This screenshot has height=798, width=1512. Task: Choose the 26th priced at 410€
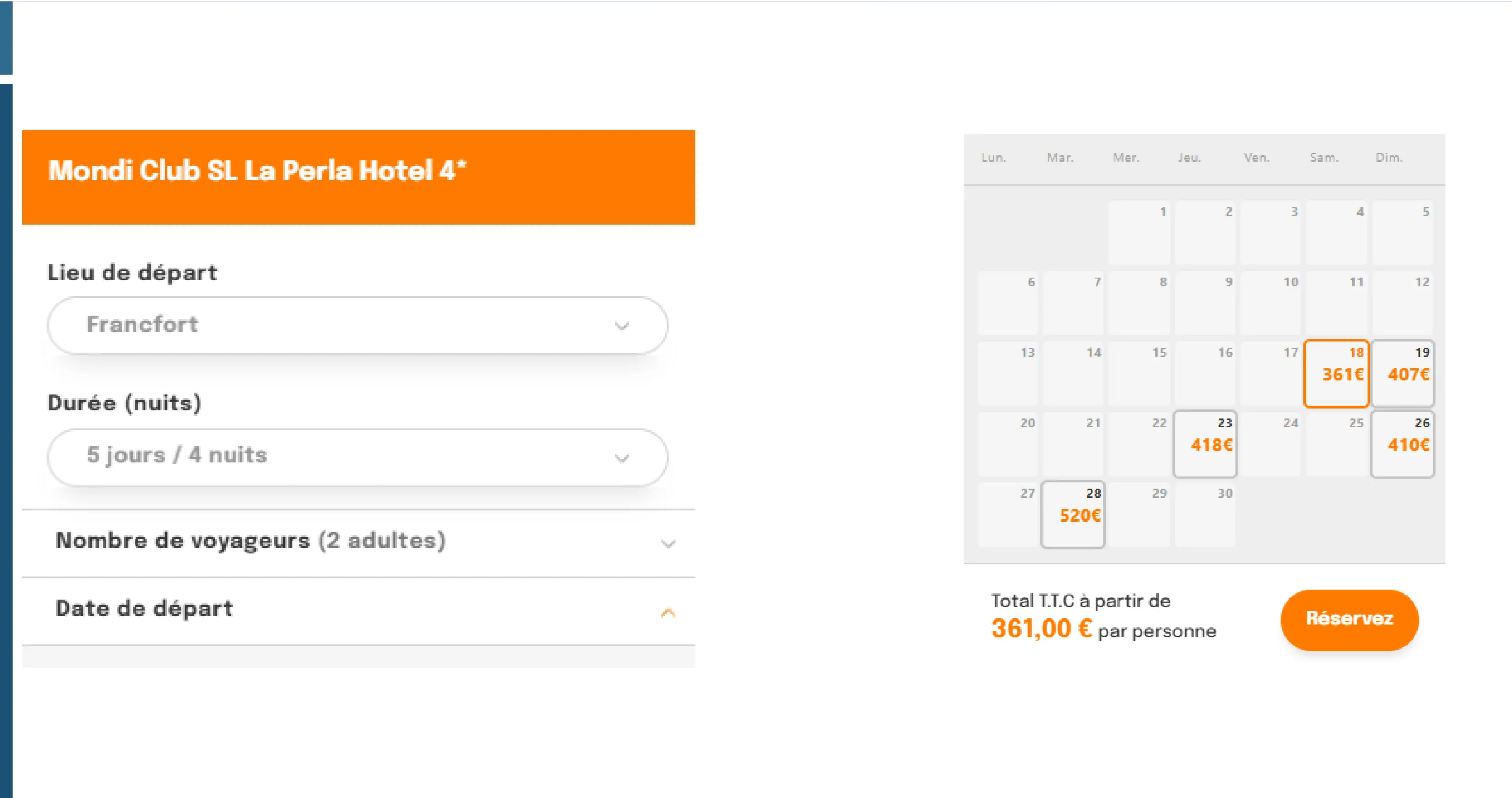point(1402,444)
